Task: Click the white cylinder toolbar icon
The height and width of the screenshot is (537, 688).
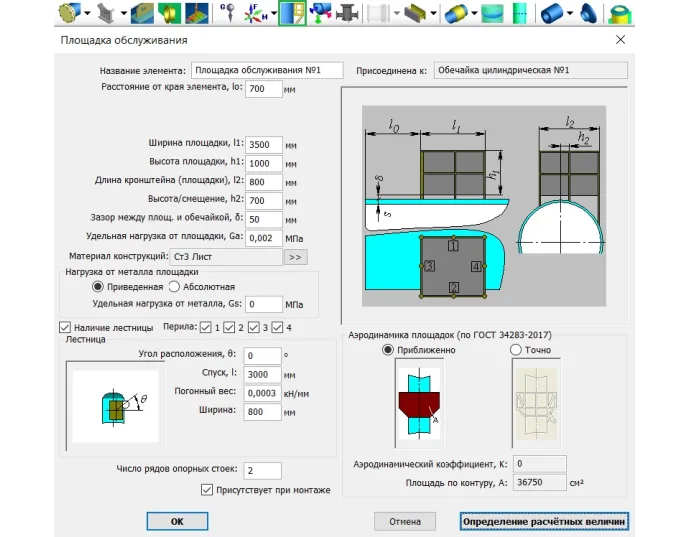Action: [x=379, y=13]
